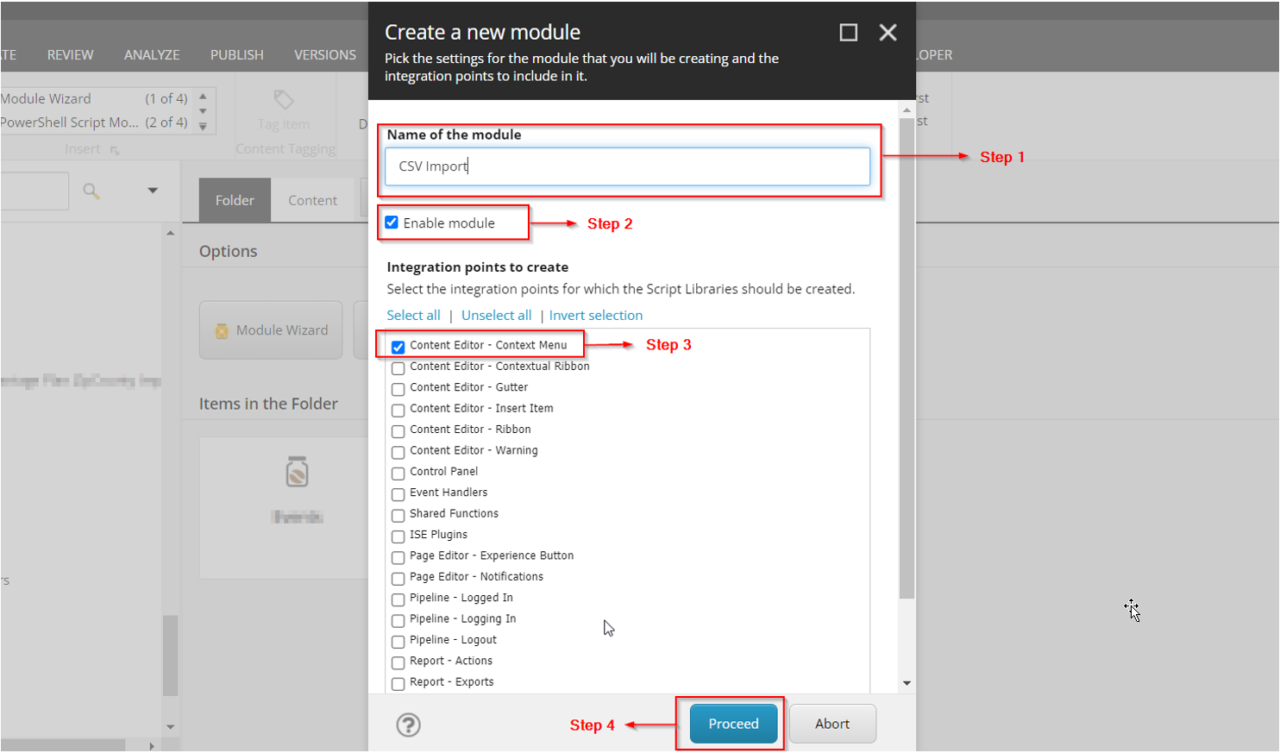1280x753 pixels.
Task: Click the jar item icon under Items in the Folder
Action: pyautogui.click(x=295, y=473)
